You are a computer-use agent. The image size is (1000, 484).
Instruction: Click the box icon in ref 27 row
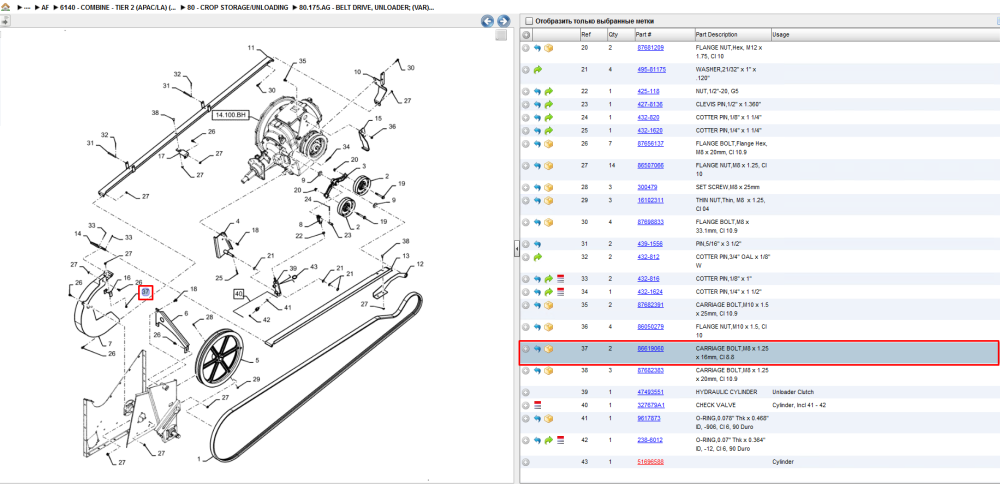548,165
